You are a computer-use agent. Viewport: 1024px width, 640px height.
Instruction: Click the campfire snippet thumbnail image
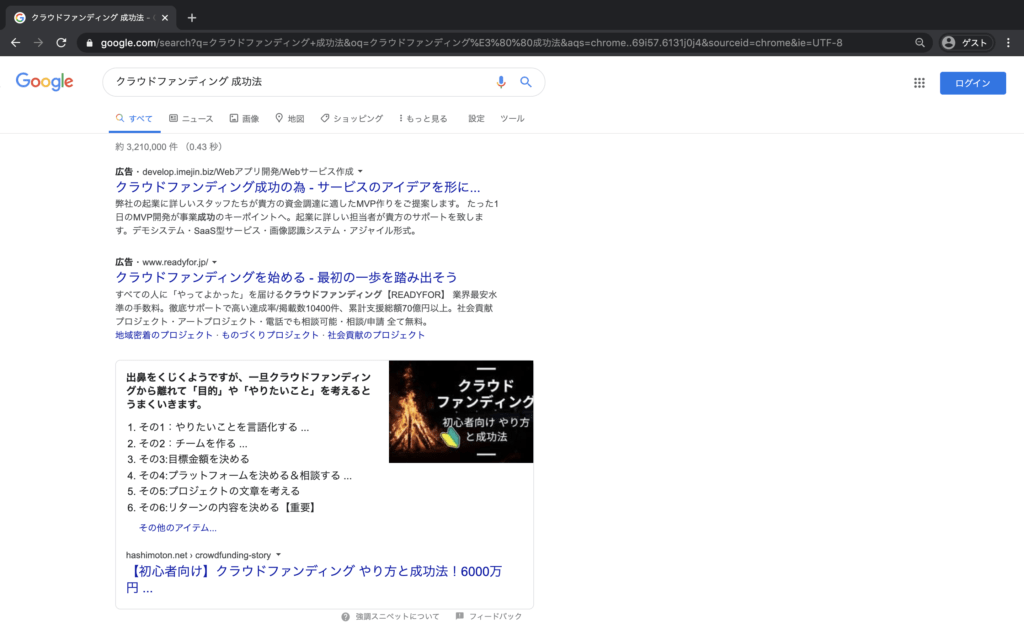461,411
